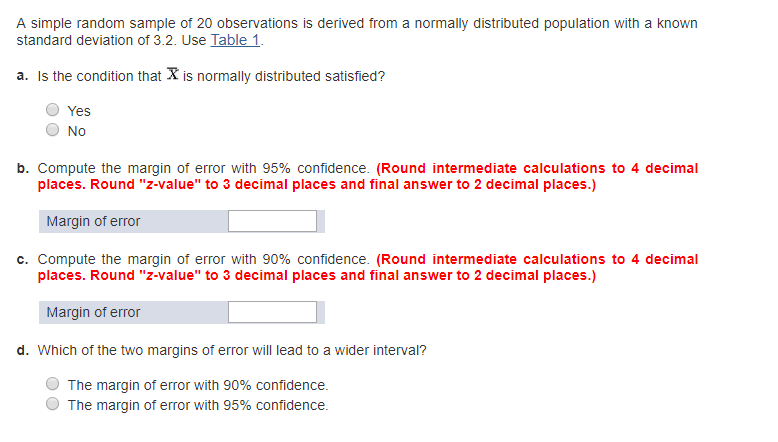
Task: Click the No answer label text
Action: click(76, 131)
